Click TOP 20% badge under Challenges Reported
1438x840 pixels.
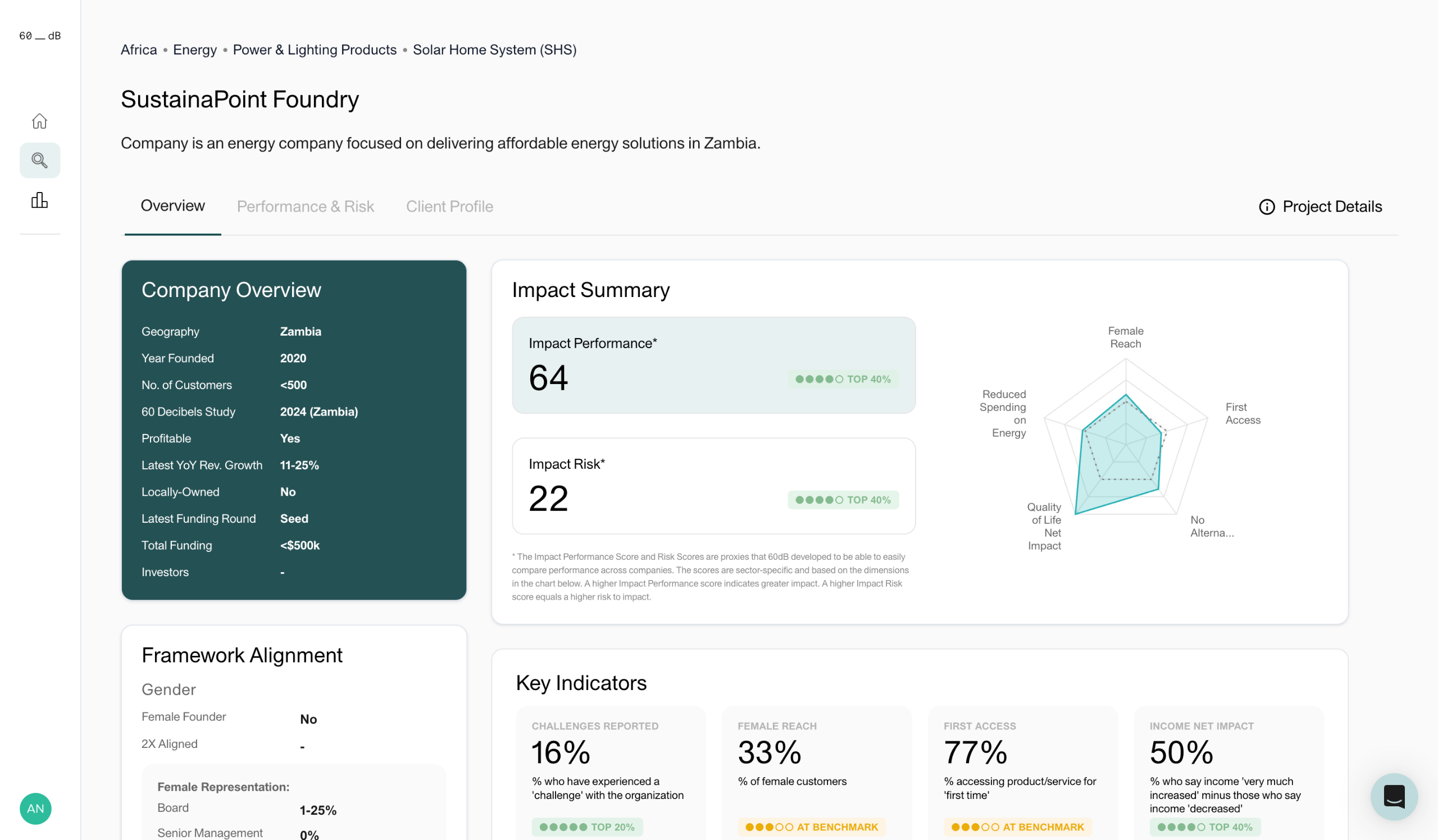(587, 827)
